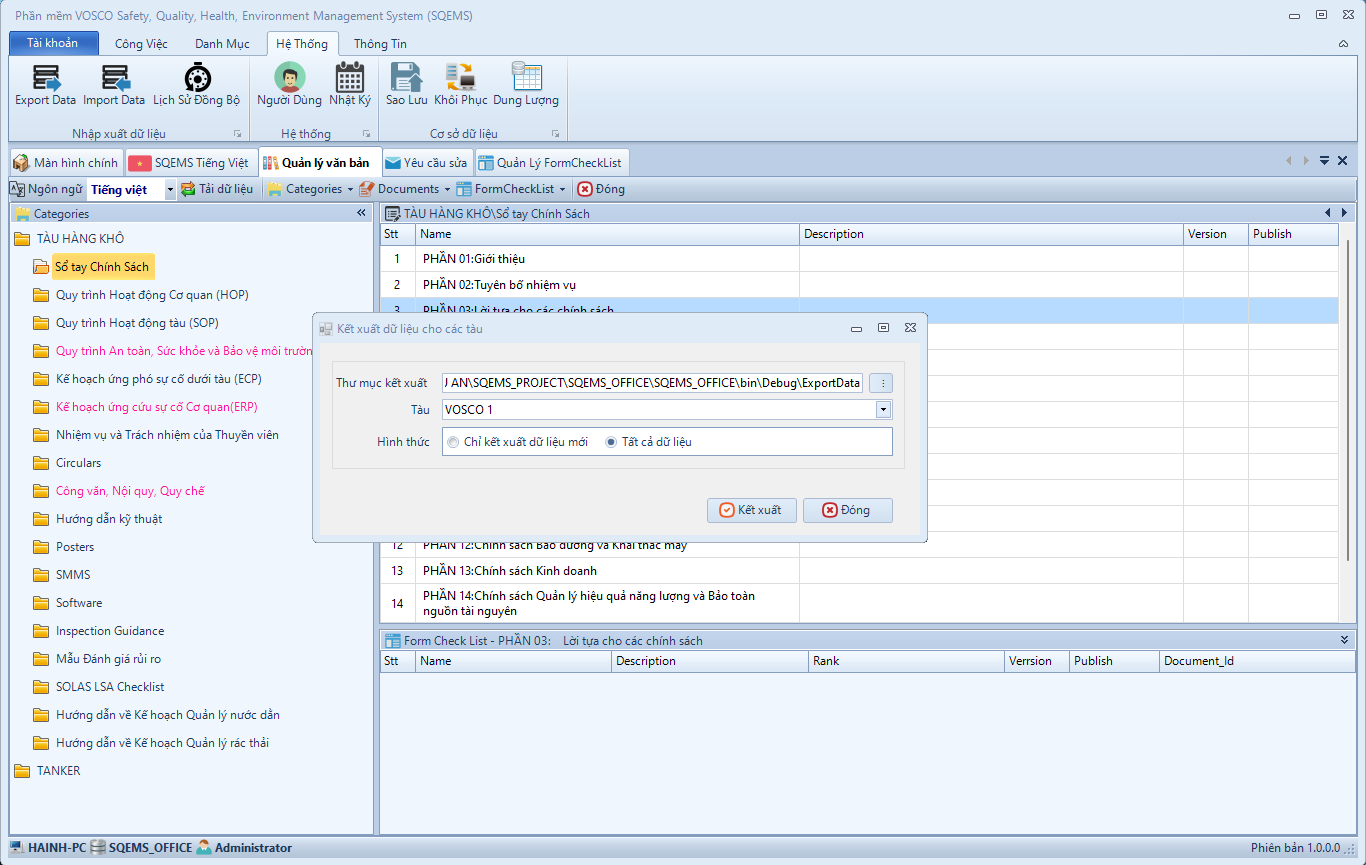Open the Nhật Ký log calendar icon
Screen dimensions: 1366x865
pyautogui.click(x=350, y=84)
